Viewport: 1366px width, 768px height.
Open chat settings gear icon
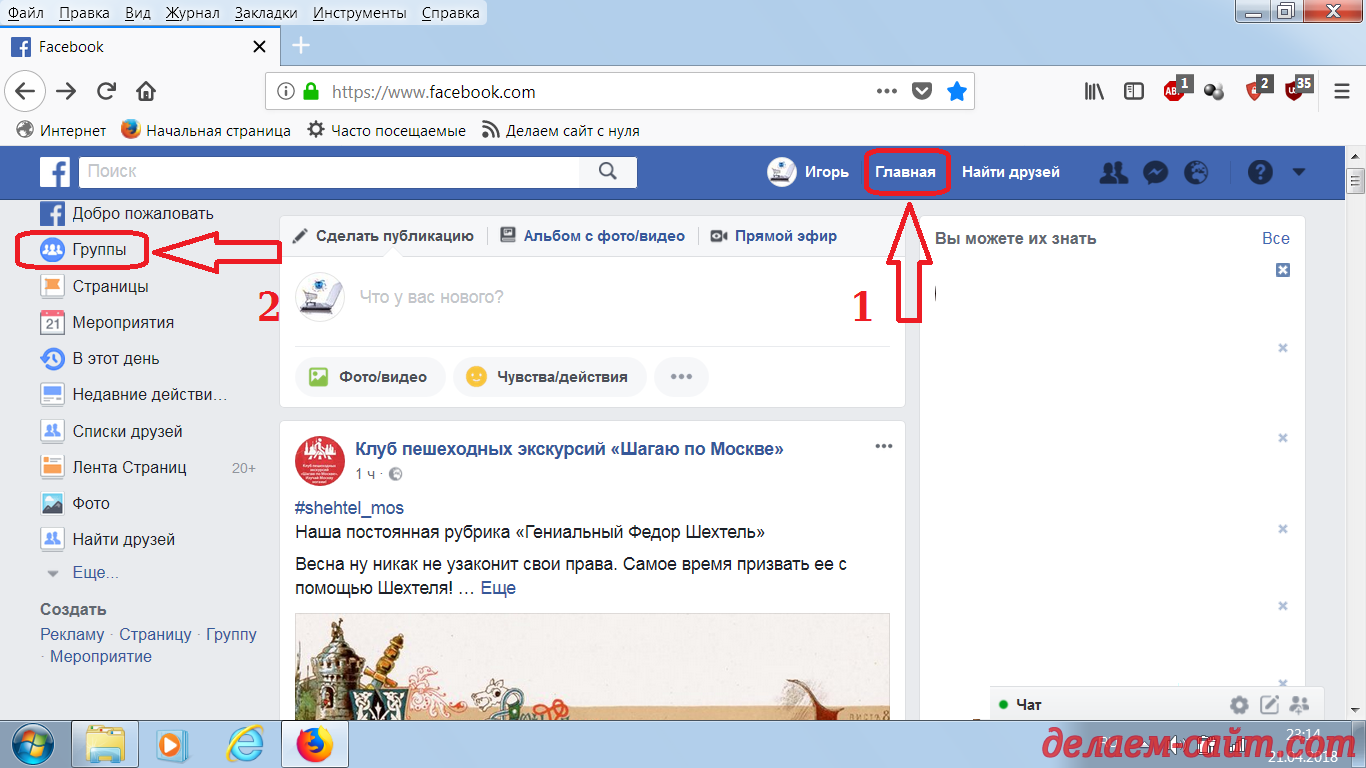[x=1239, y=704]
